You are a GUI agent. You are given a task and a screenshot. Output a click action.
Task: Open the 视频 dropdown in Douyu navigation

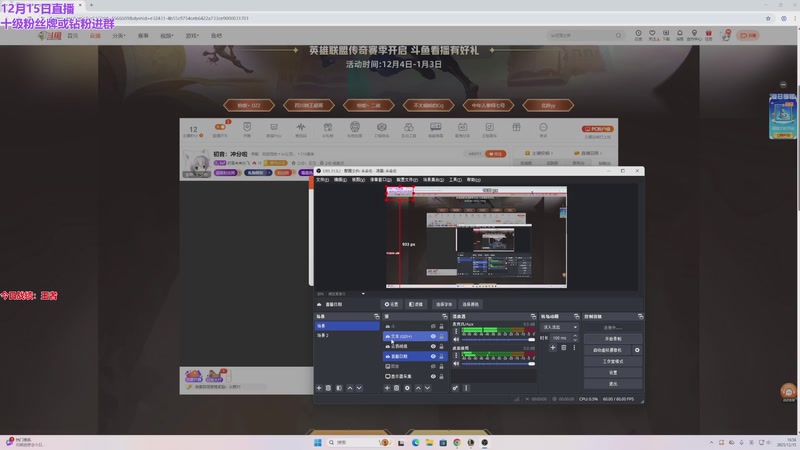click(x=167, y=36)
